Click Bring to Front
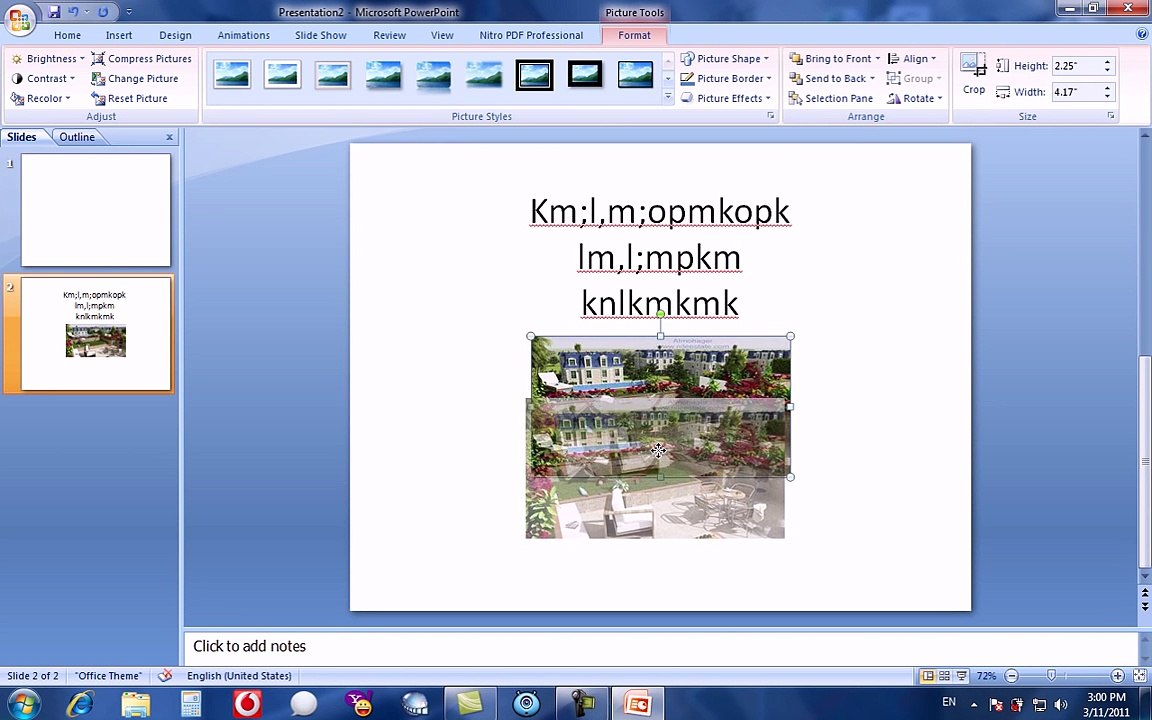Image resolution: width=1152 pixels, height=720 pixels. tap(835, 59)
